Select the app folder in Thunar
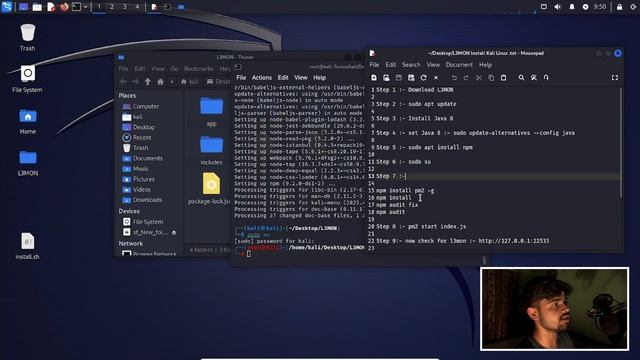 coord(211,111)
